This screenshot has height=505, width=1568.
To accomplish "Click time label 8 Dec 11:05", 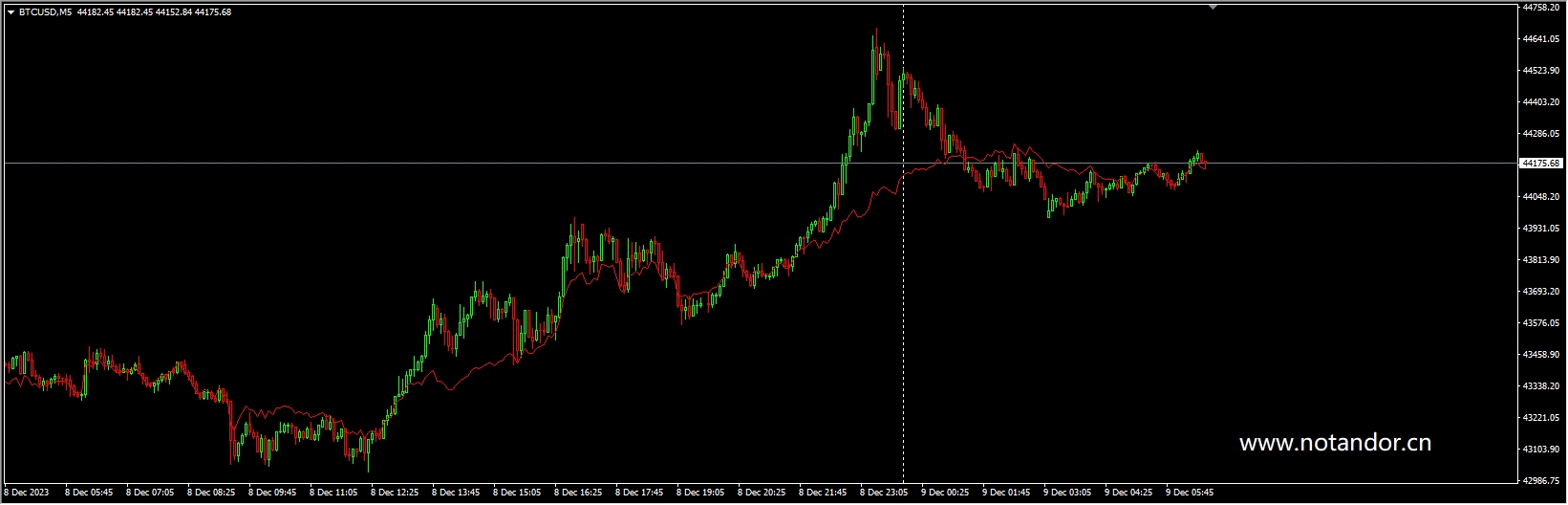I will tap(333, 494).
